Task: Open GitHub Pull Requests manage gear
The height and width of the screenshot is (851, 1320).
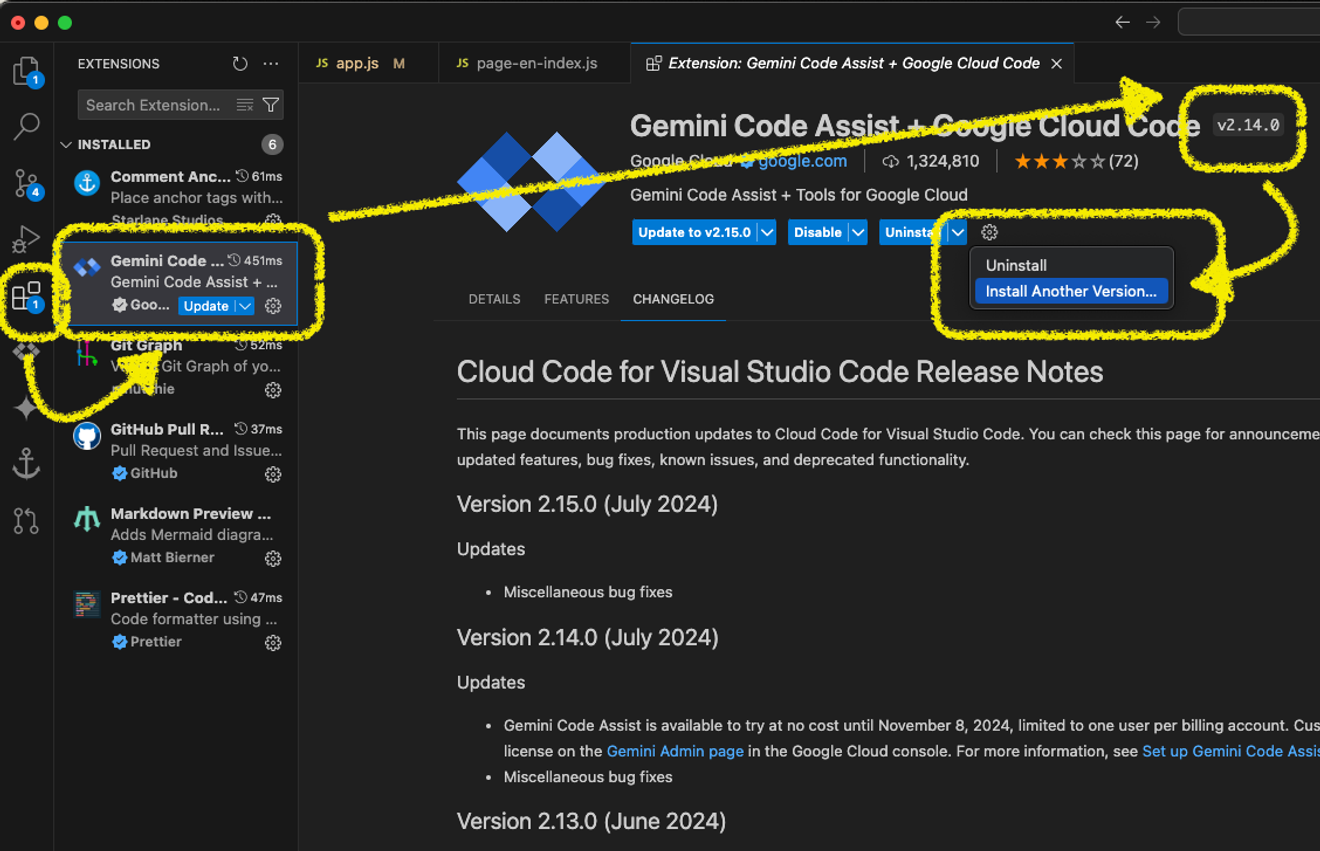Action: [273, 474]
